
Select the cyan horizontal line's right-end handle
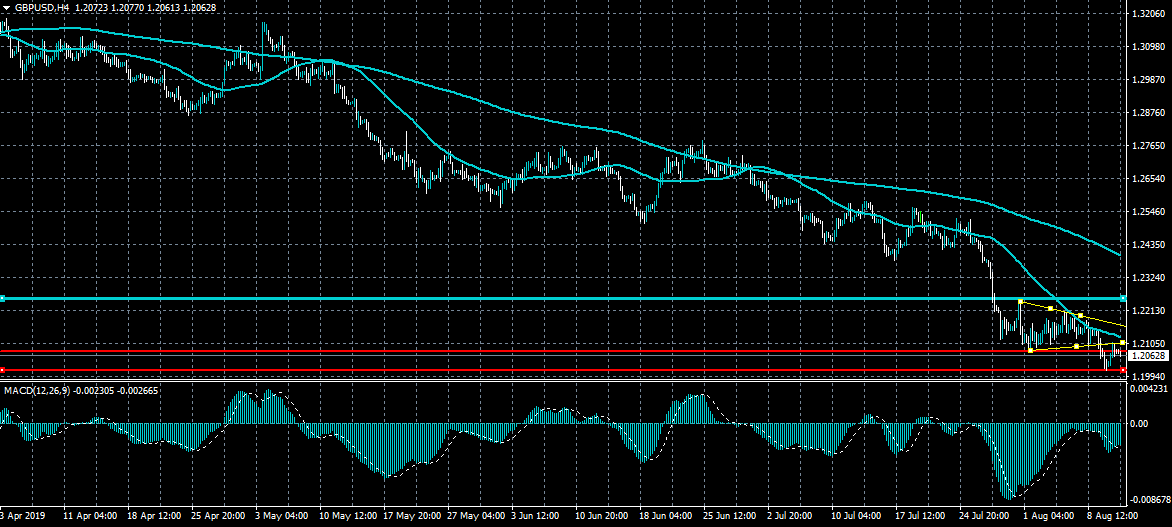pyautogui.click(x=1124, y=299)
